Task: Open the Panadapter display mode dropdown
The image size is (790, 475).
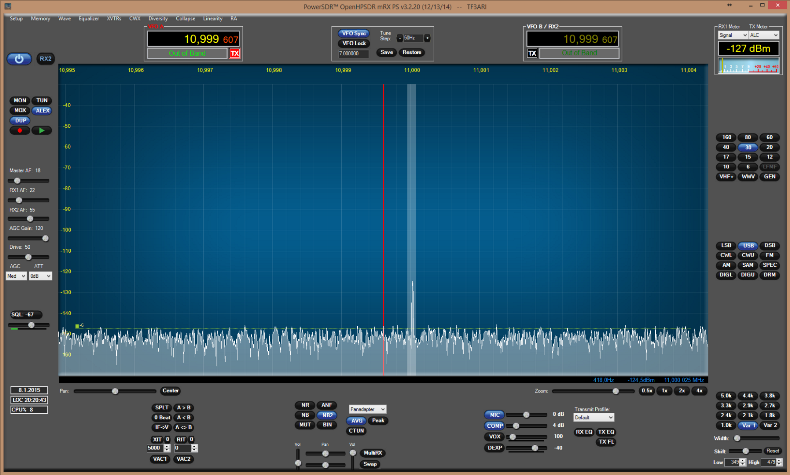Action: (367, 409)
